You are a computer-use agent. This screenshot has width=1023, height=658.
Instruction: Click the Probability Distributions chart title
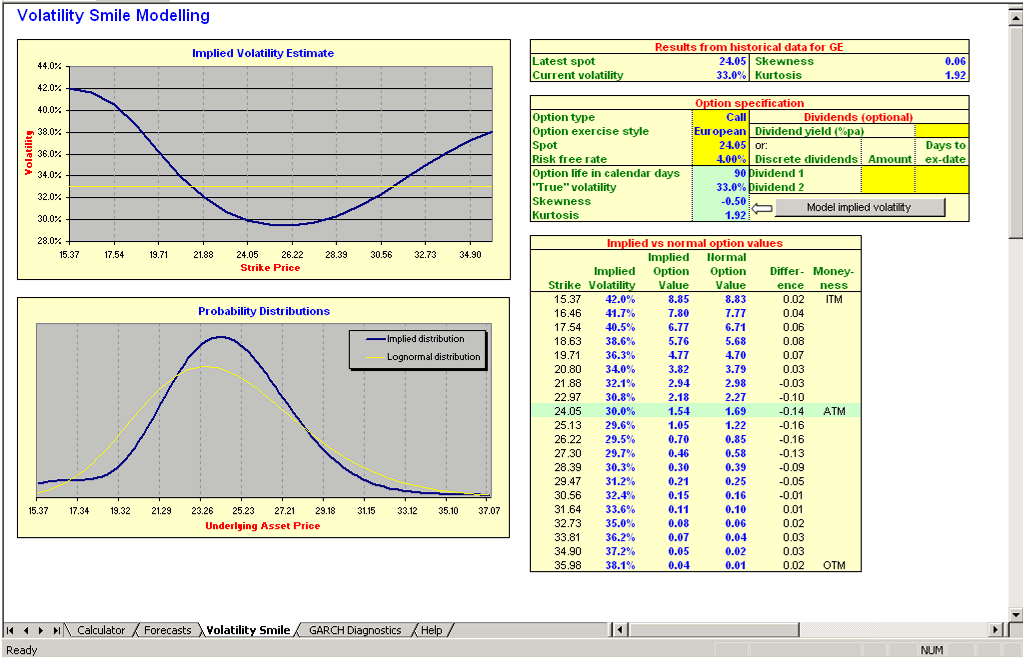[x=264, y=311]
